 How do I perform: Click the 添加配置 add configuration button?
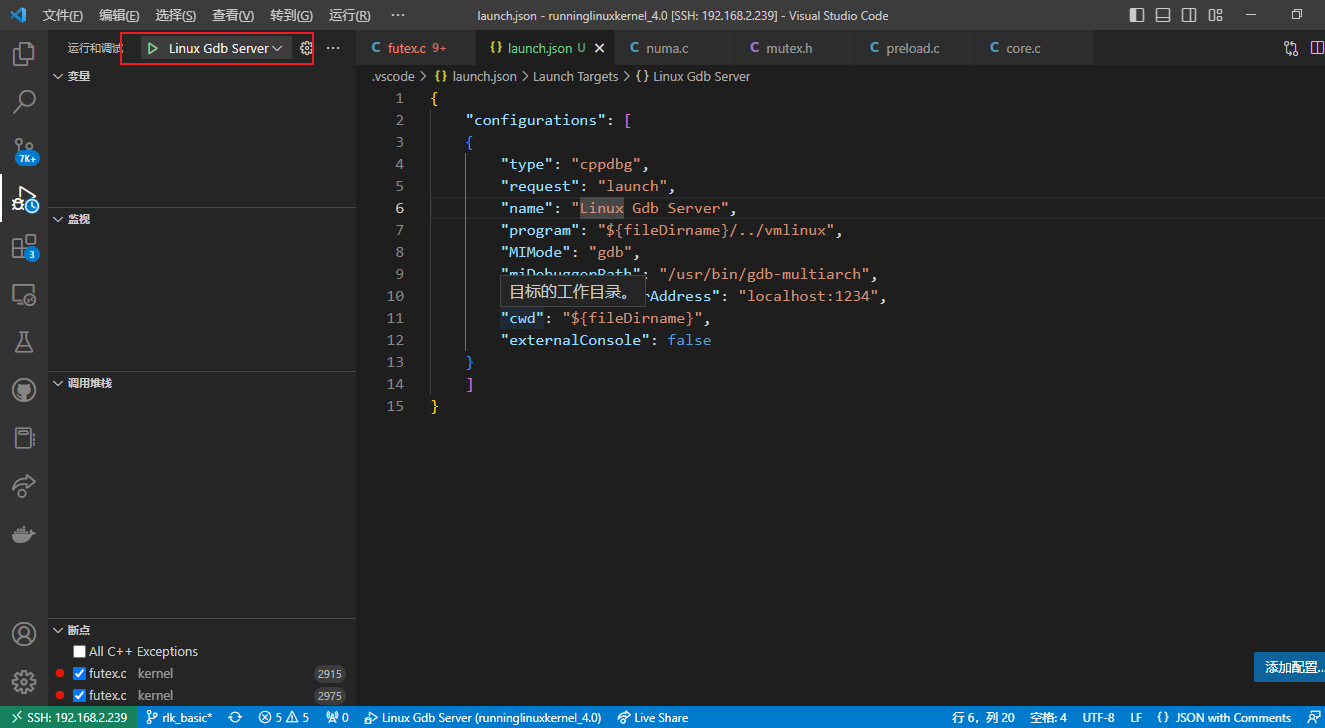(x=1291, y=667)
